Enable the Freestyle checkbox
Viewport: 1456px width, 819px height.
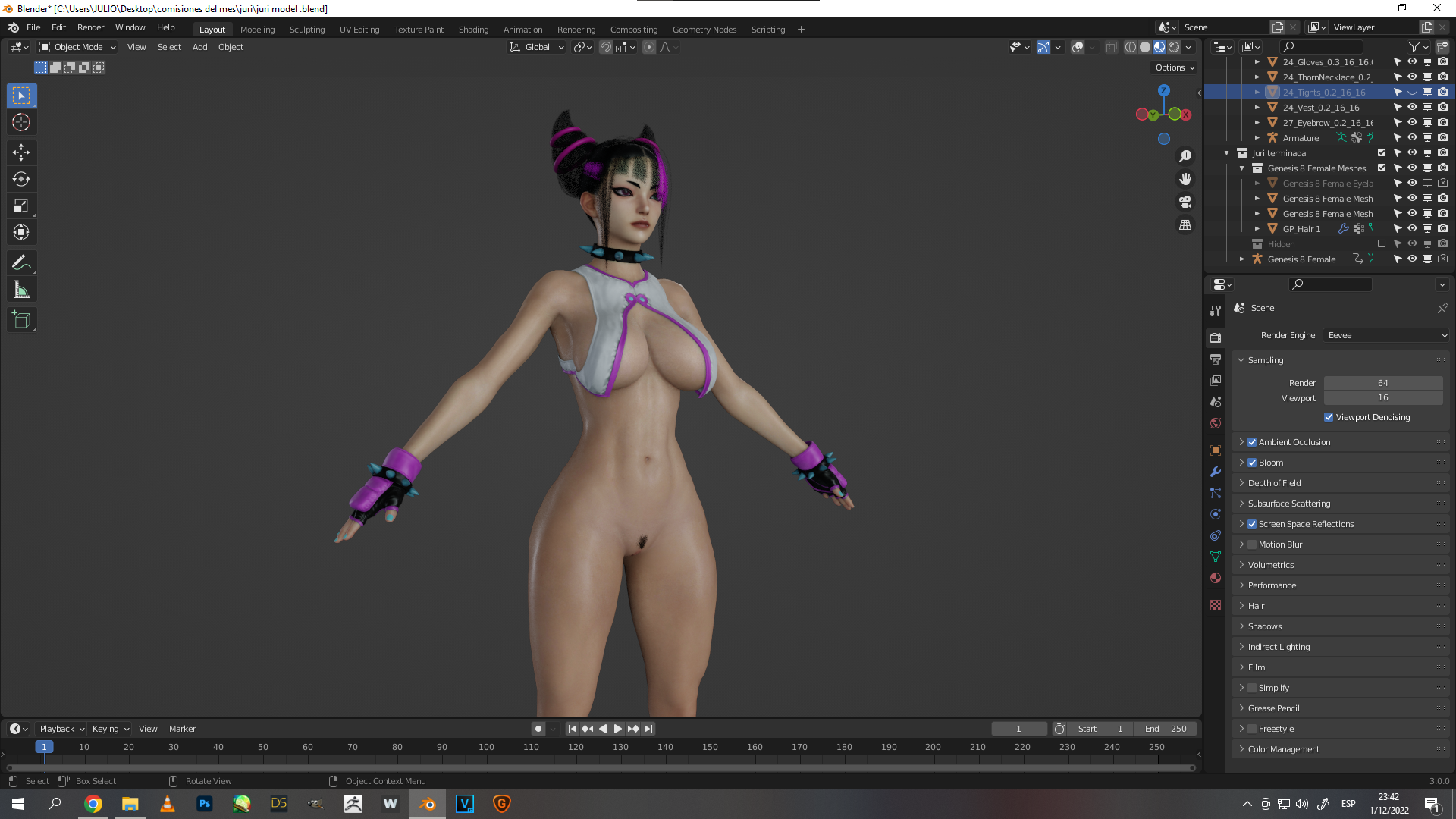click(1252, 729)
